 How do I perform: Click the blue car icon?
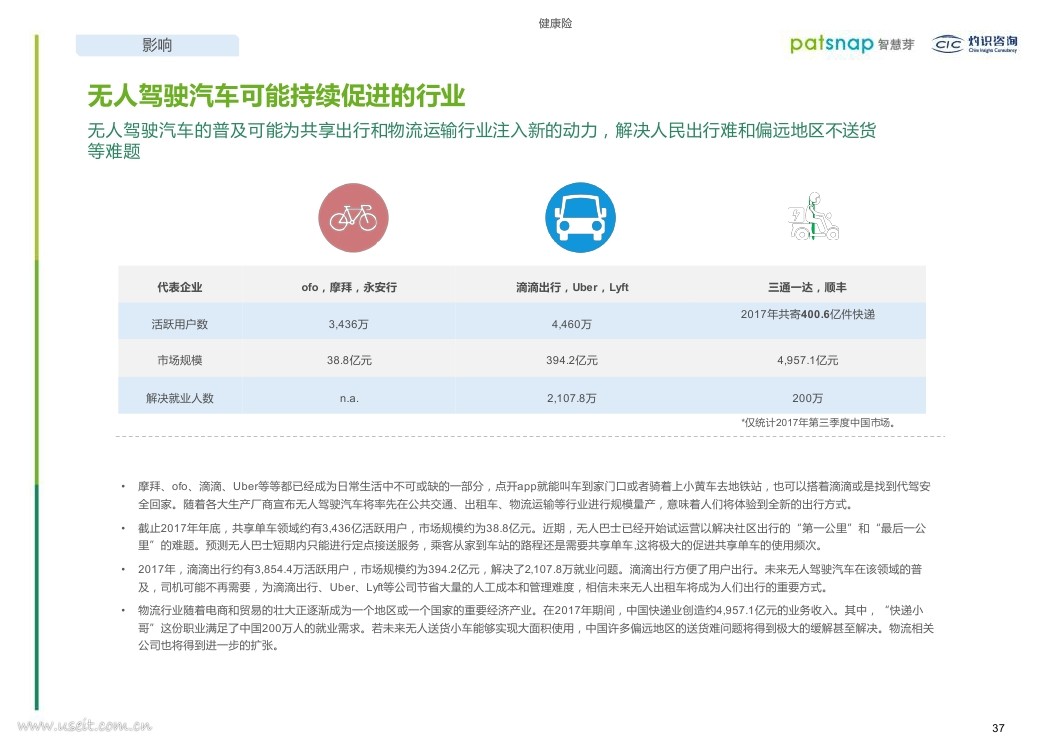[580, 218]
